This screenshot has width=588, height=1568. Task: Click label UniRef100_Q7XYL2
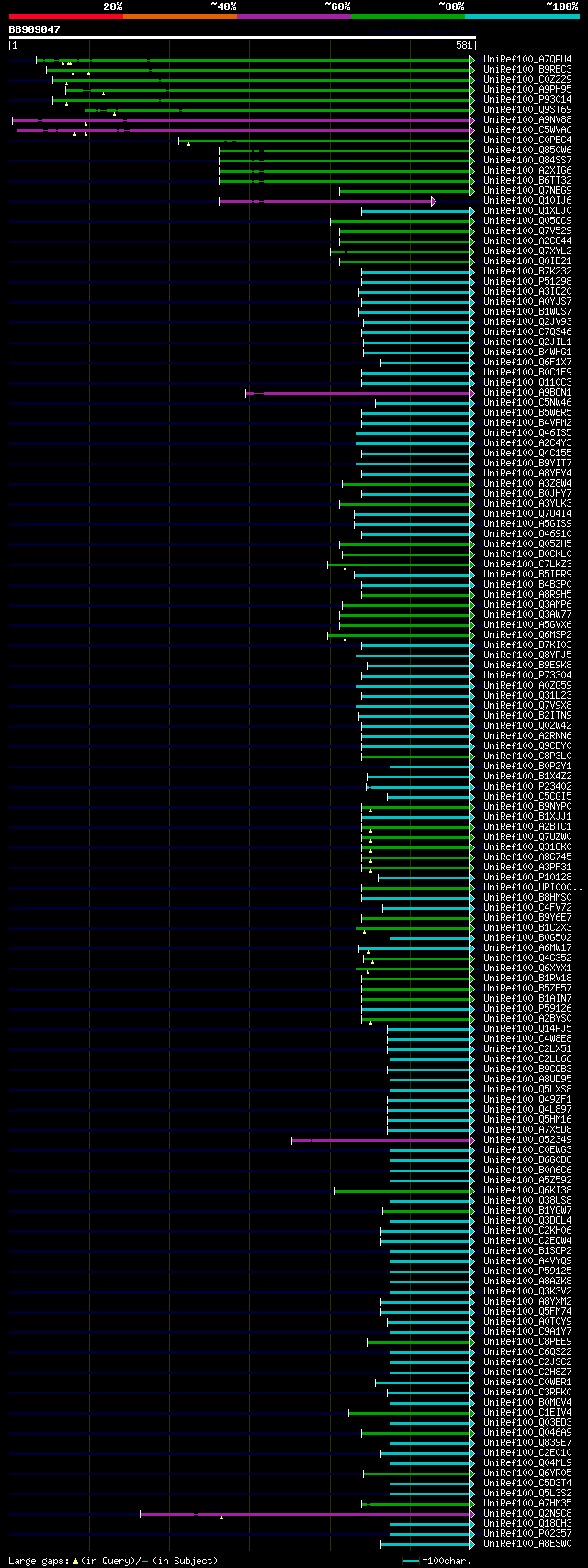pyautogui.click(x=527, y=252)
